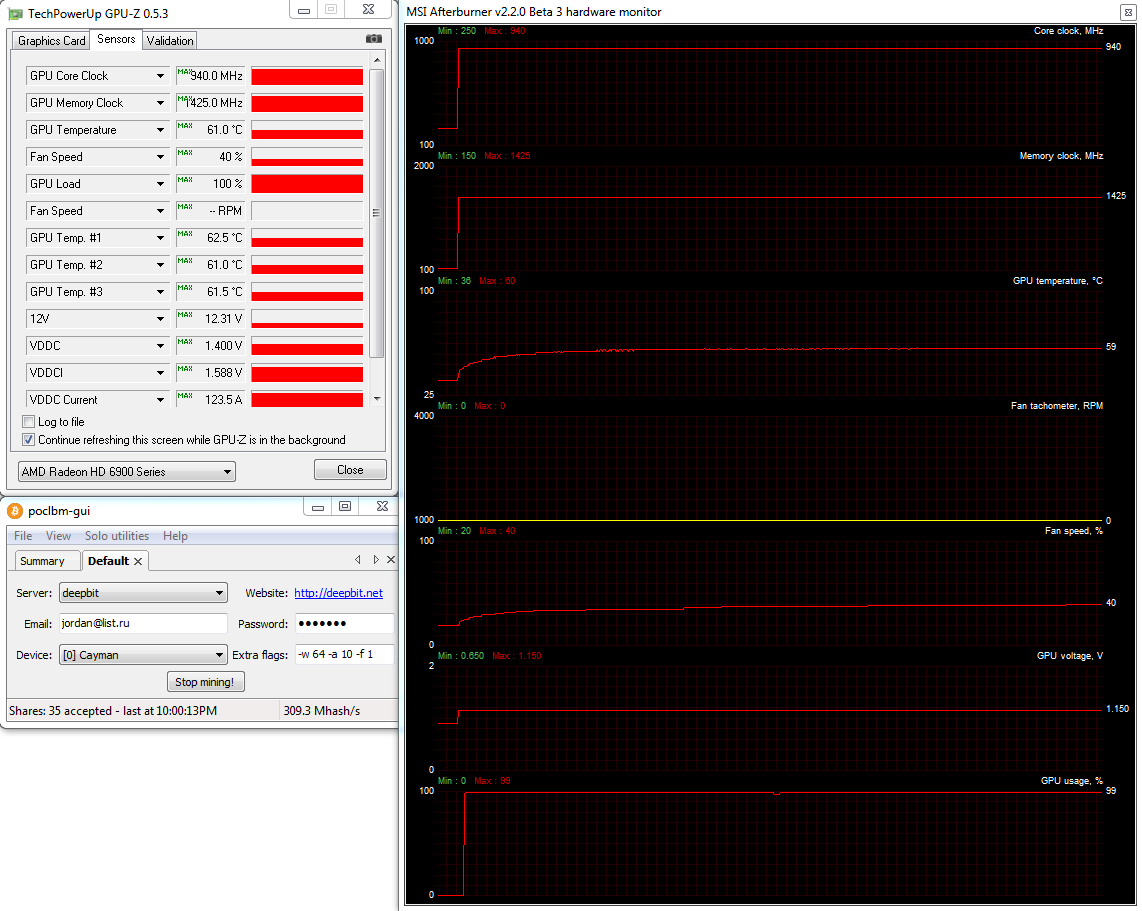
Task: Click the GPU usage, % graph label
Action: [x=1071, y=781]
